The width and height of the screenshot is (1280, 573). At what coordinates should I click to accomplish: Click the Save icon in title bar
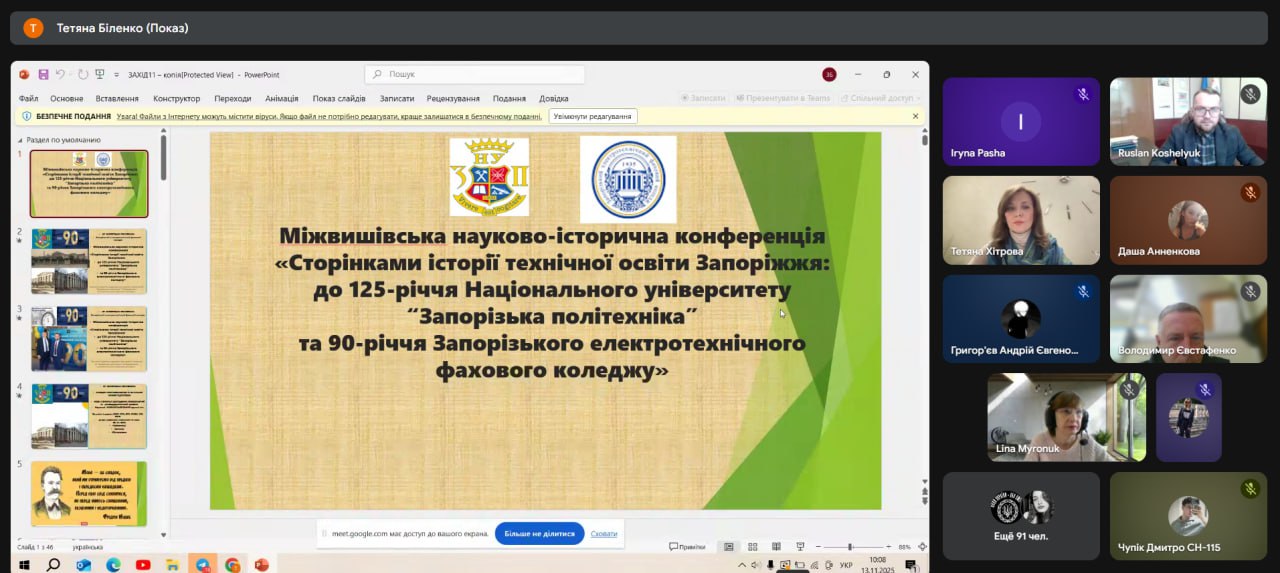(43, 75)
